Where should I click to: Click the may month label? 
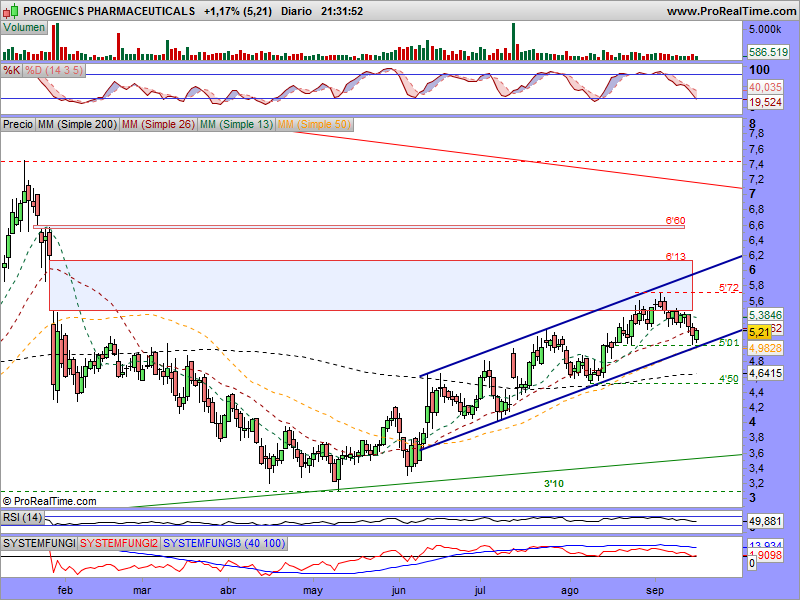coord(313,590)
